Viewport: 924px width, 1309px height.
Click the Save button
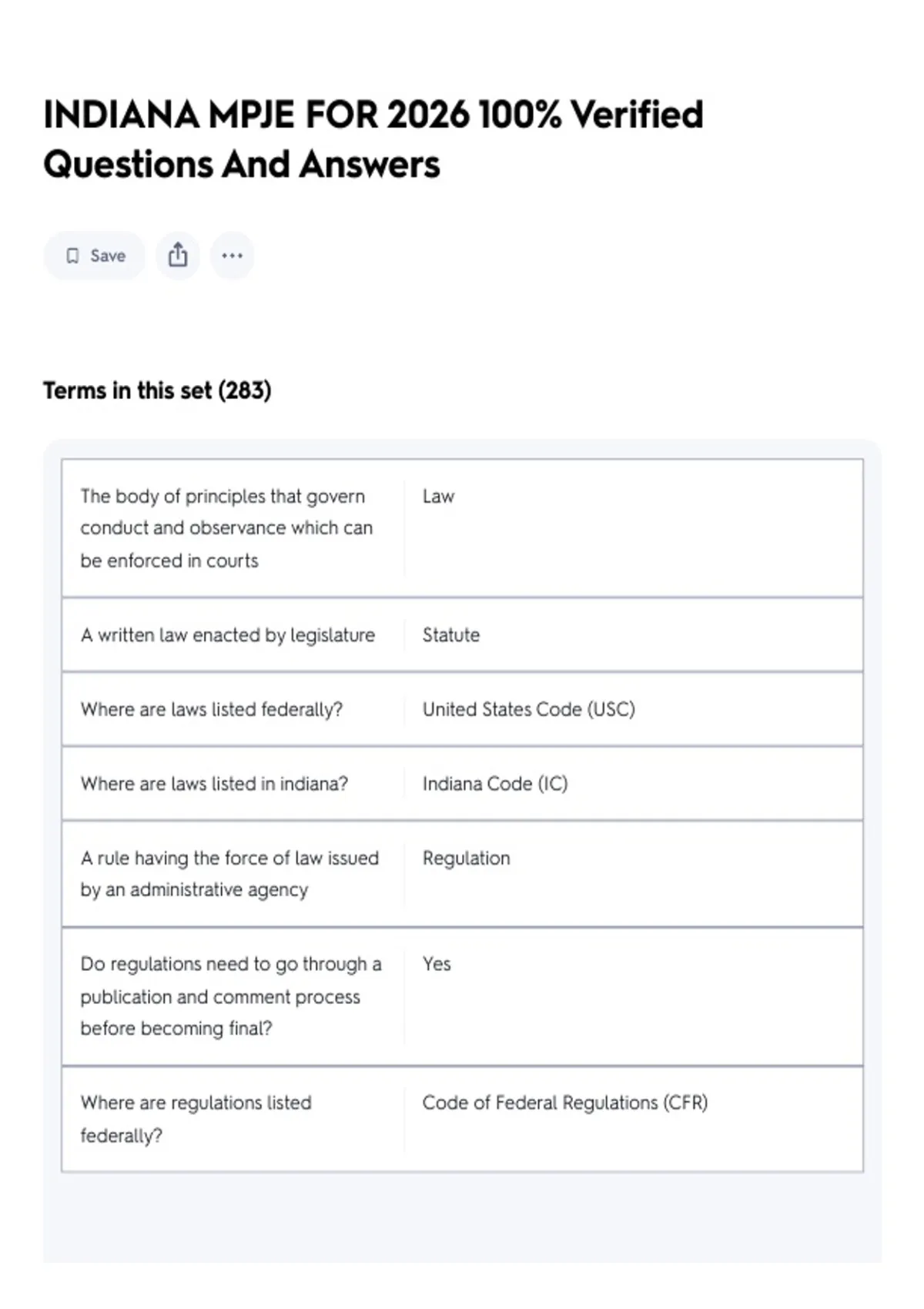(x=94, y=256)
